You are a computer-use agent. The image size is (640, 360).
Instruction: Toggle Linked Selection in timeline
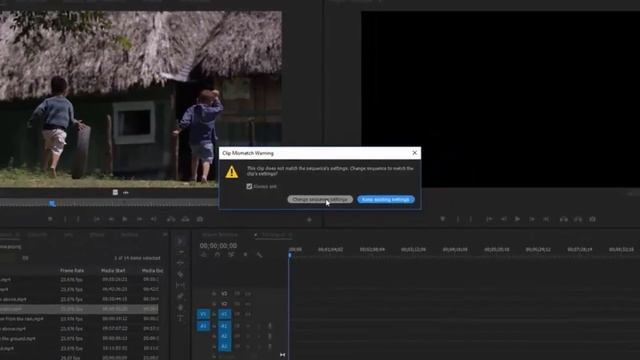[231, 255]
